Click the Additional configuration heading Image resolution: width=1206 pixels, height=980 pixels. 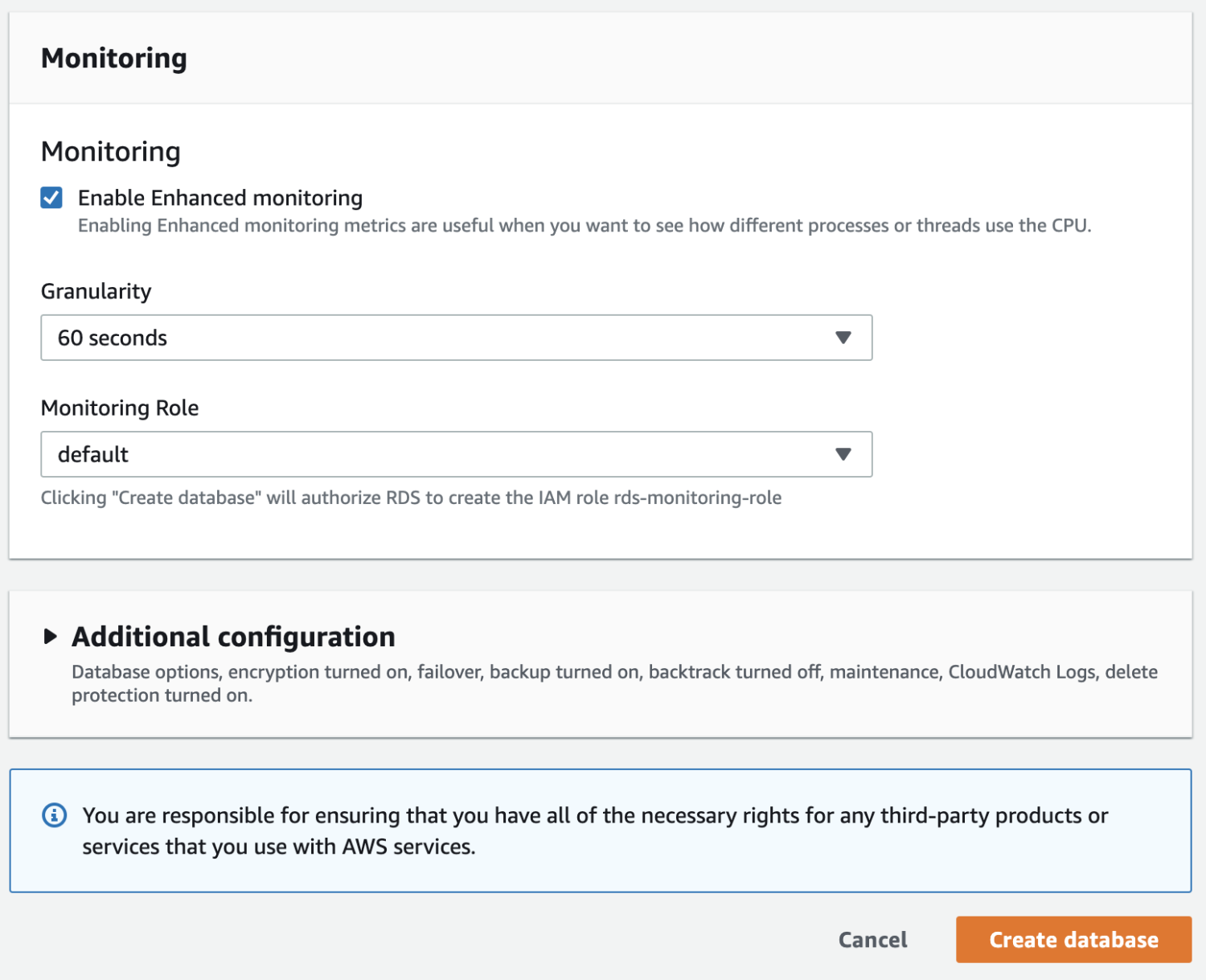pos(233,637)
